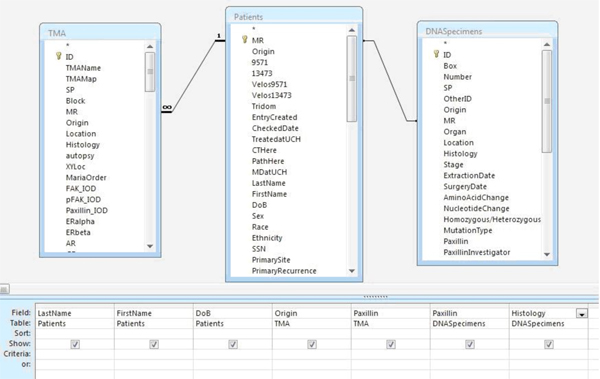Click the scroll-up arrow in the Patients field list
The height and width of the screenshot is (379, 600).
pyautogui.click(x=352, y=30)
